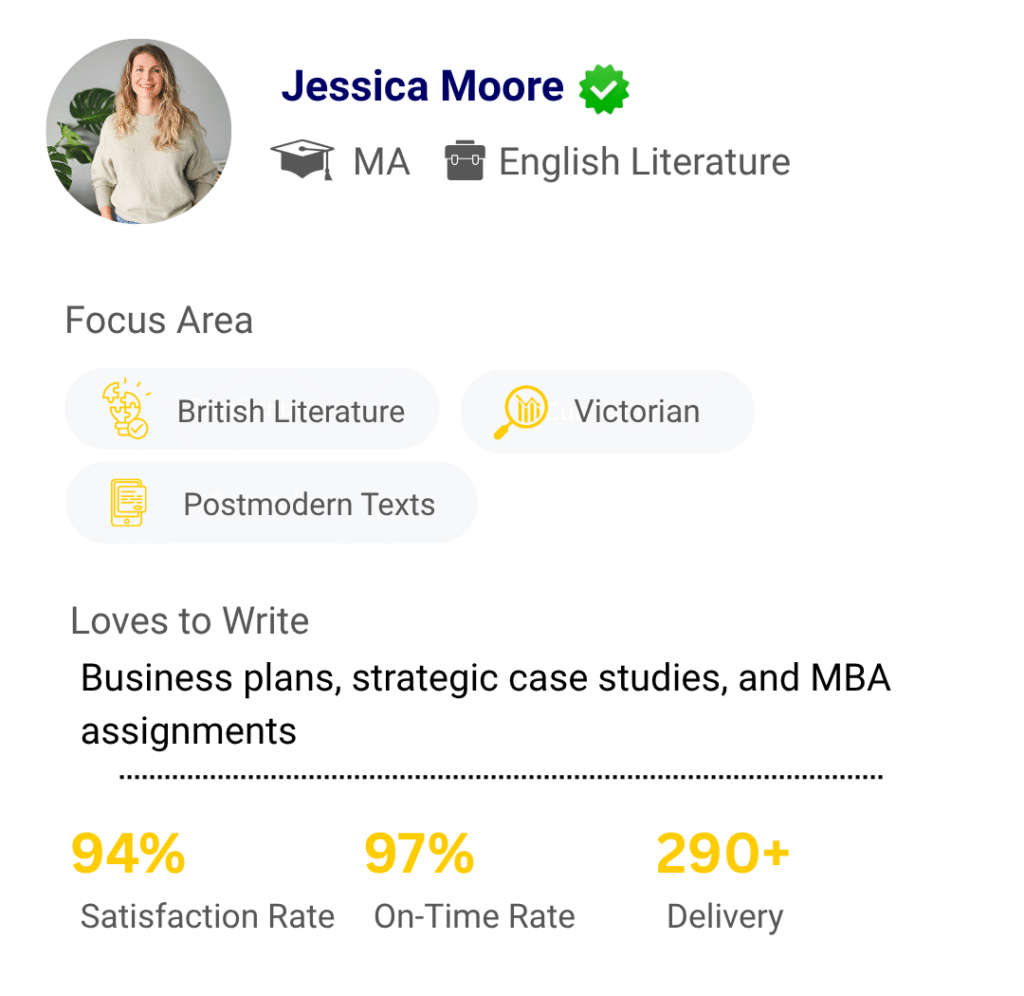Open Jessica Moore's profile photo
Image resolution: width=1024 pixels, height=996 pixels.
tap(139, 131)
